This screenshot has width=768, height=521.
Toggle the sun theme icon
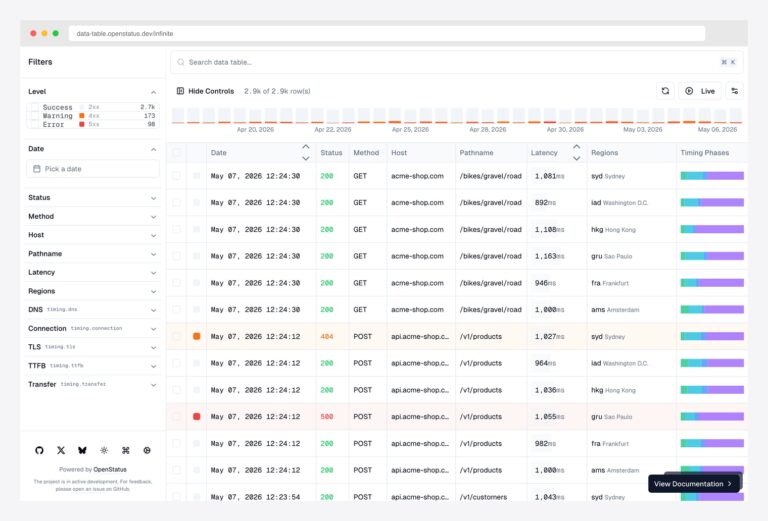(x=104, y=450)
